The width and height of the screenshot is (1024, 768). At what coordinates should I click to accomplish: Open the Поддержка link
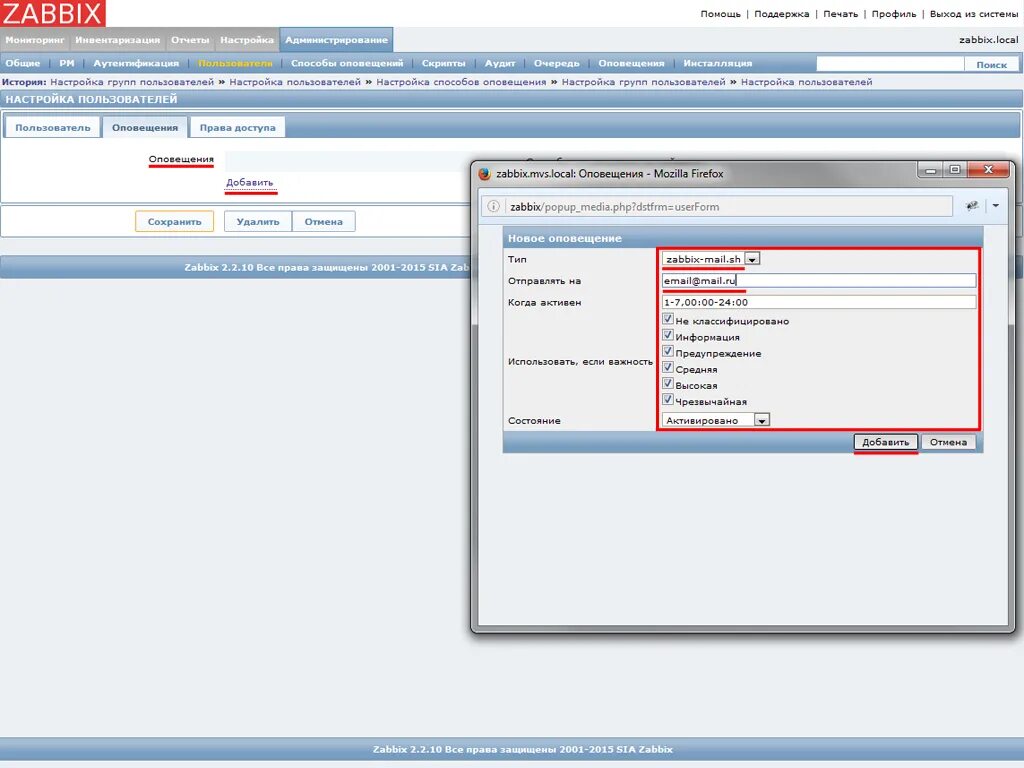point(782,14)
